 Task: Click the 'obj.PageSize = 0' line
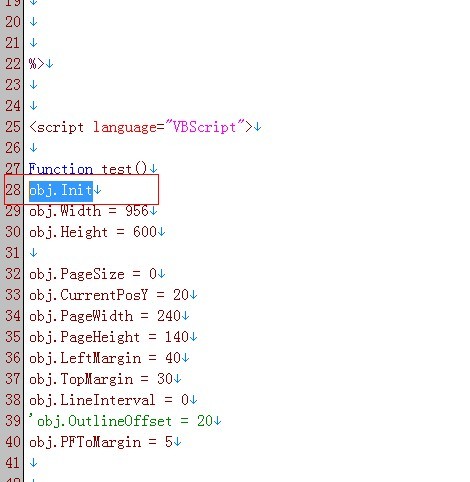click(93, 274)
